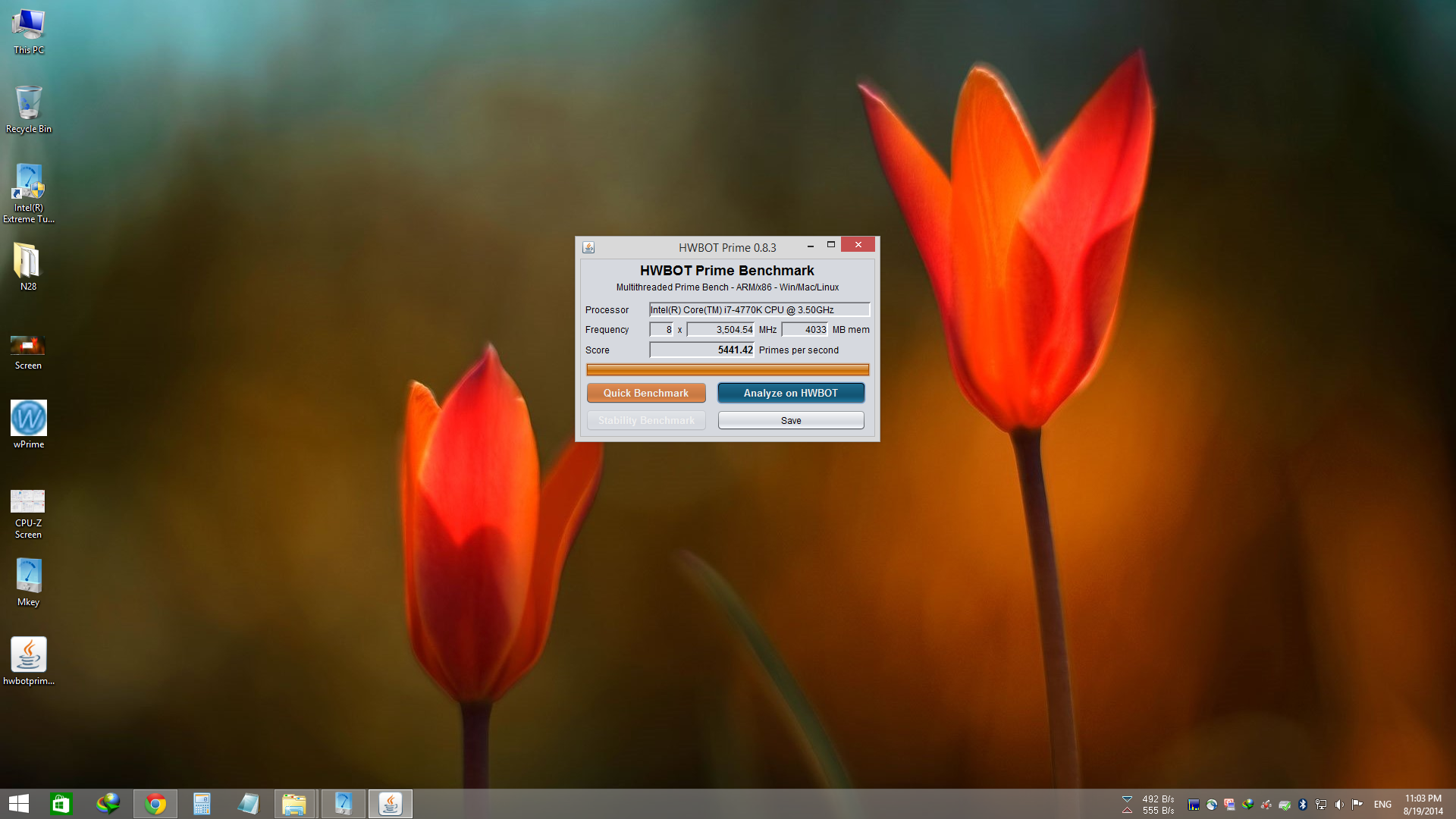Open Internet Download Manager in taskbar
The width and height of the screenshot is (1456, 819).
(x=108, y=804)
